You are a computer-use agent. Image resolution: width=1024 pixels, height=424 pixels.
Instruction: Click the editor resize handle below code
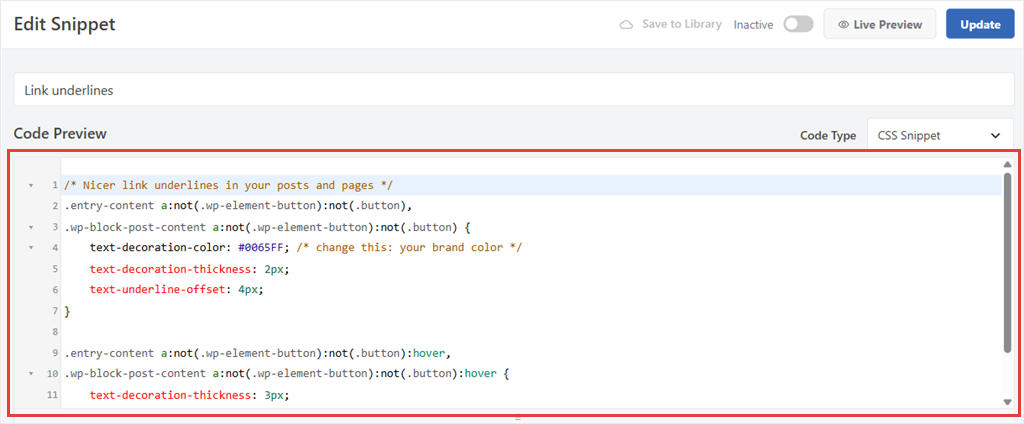518,417
